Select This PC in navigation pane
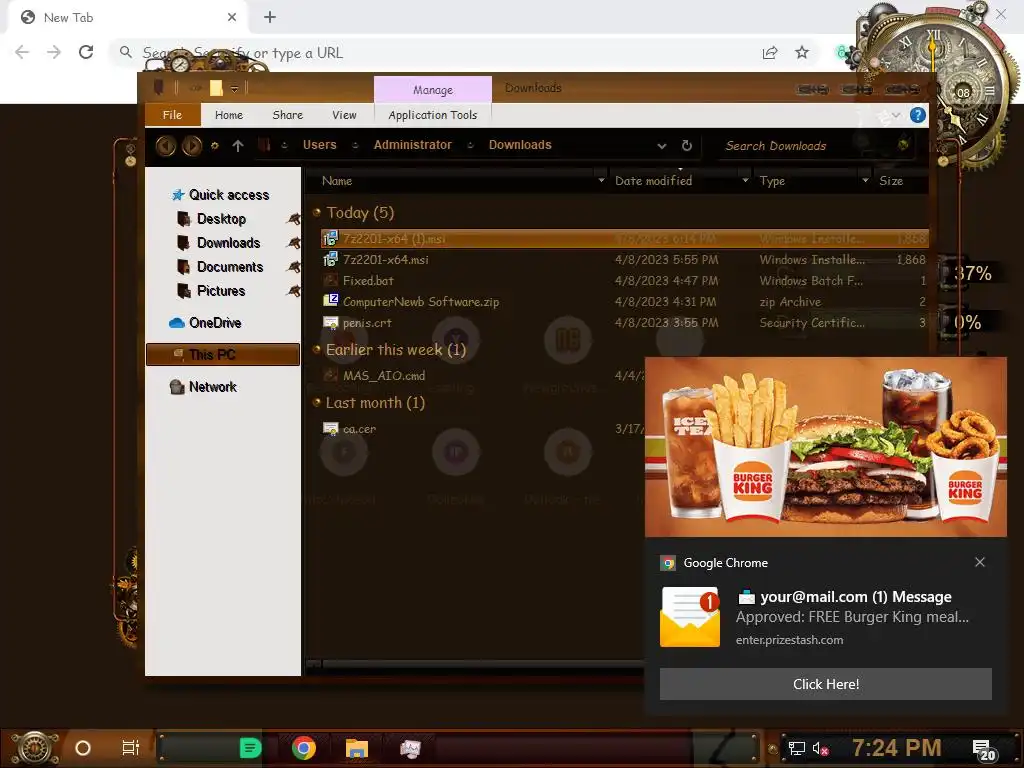 click(223, 355)
